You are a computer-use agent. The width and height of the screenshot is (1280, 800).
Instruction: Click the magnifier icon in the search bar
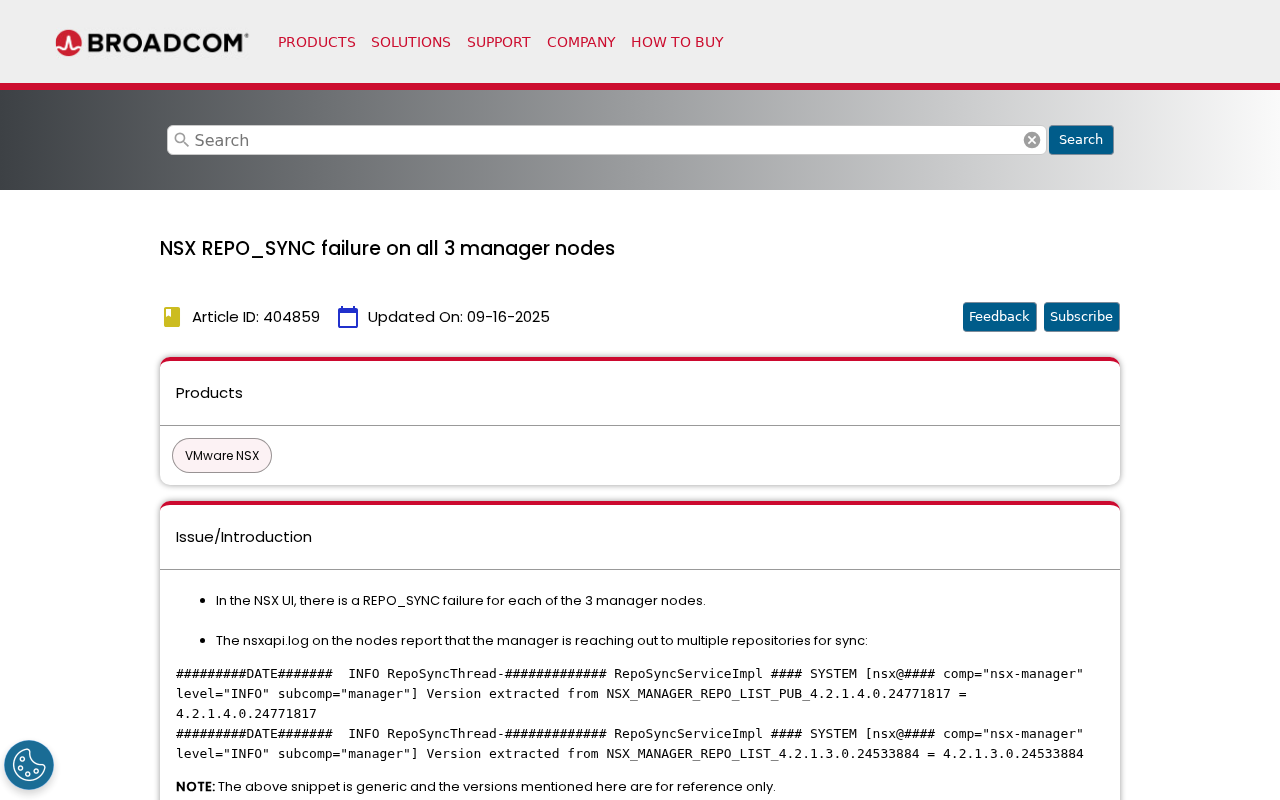(180, 140)
